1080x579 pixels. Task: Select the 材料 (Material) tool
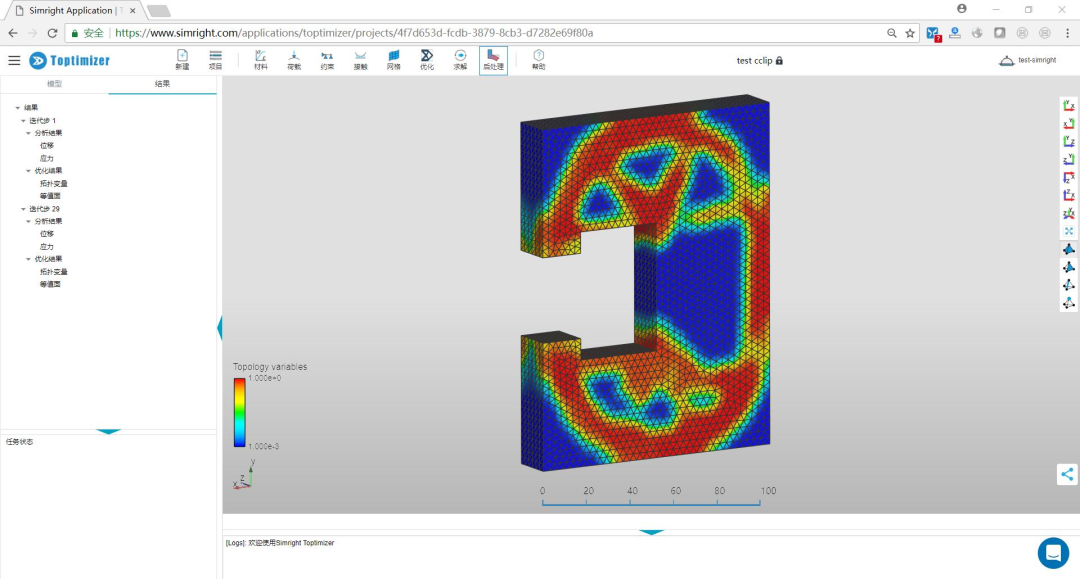pos(260,60)
